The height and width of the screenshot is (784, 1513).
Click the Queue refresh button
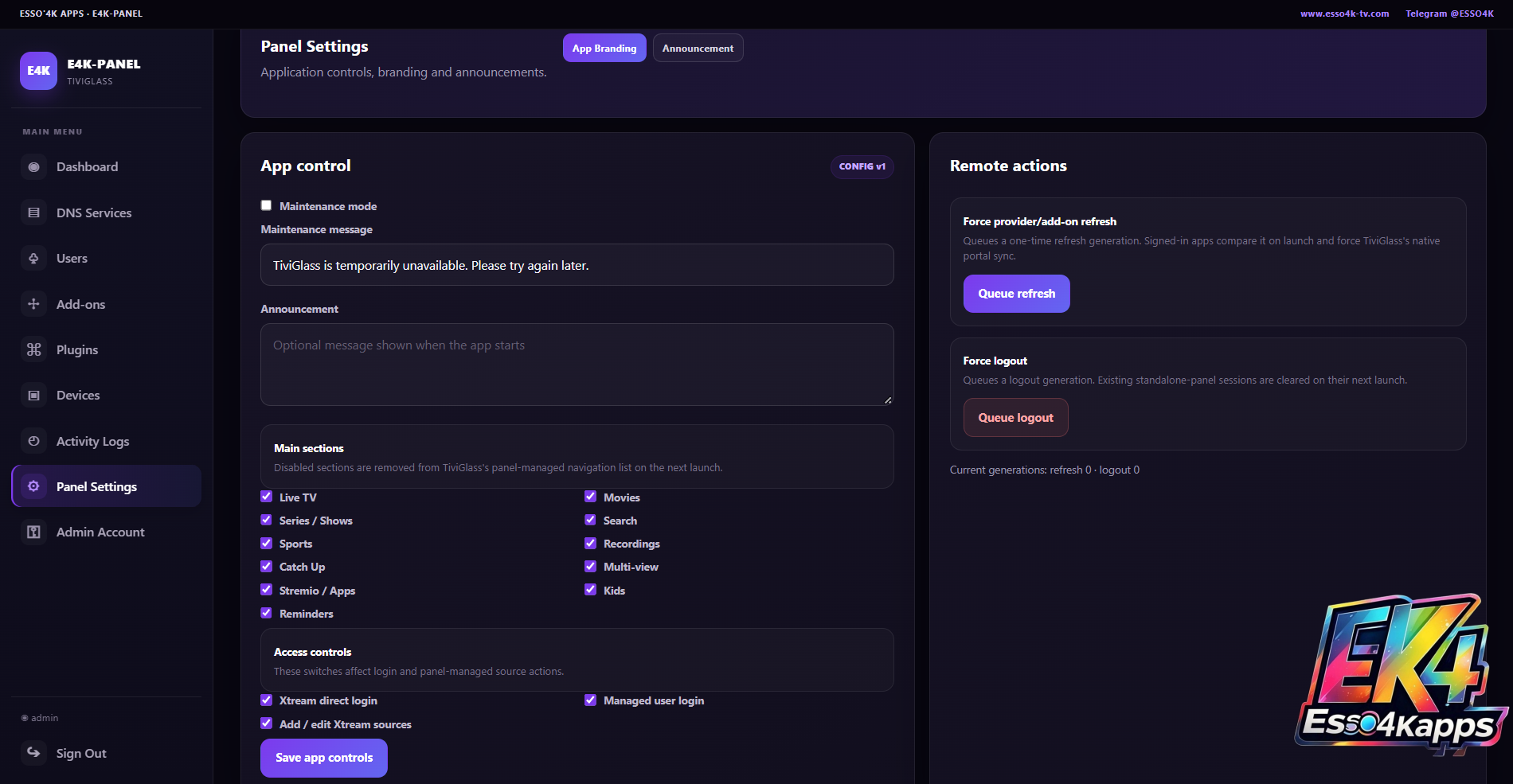(x=1016, y=294)
